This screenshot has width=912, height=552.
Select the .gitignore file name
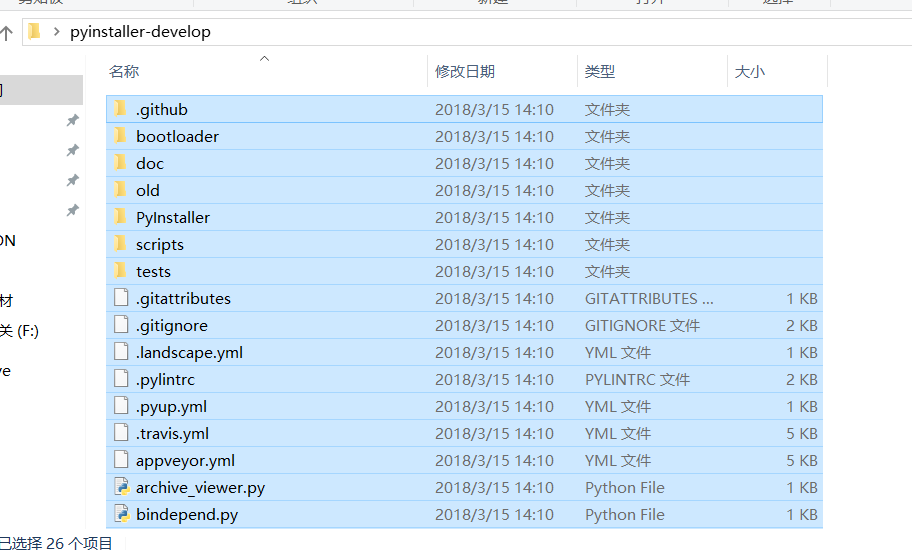click(172, 326)
